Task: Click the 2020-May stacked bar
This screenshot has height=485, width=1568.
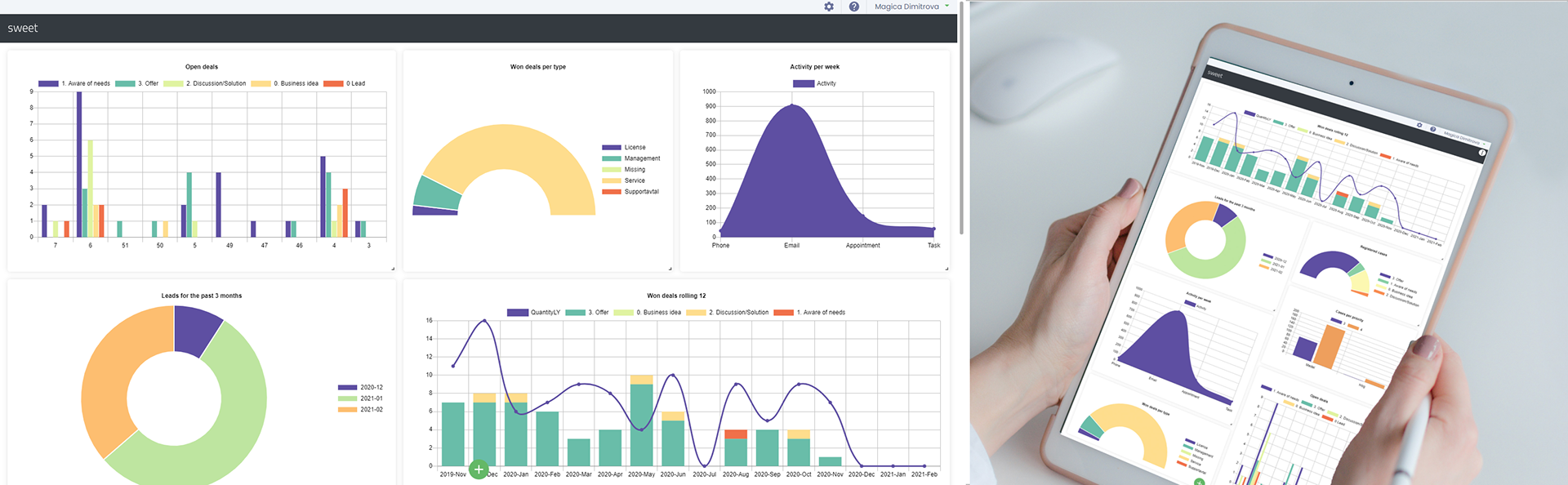Action: coord(642,420)
